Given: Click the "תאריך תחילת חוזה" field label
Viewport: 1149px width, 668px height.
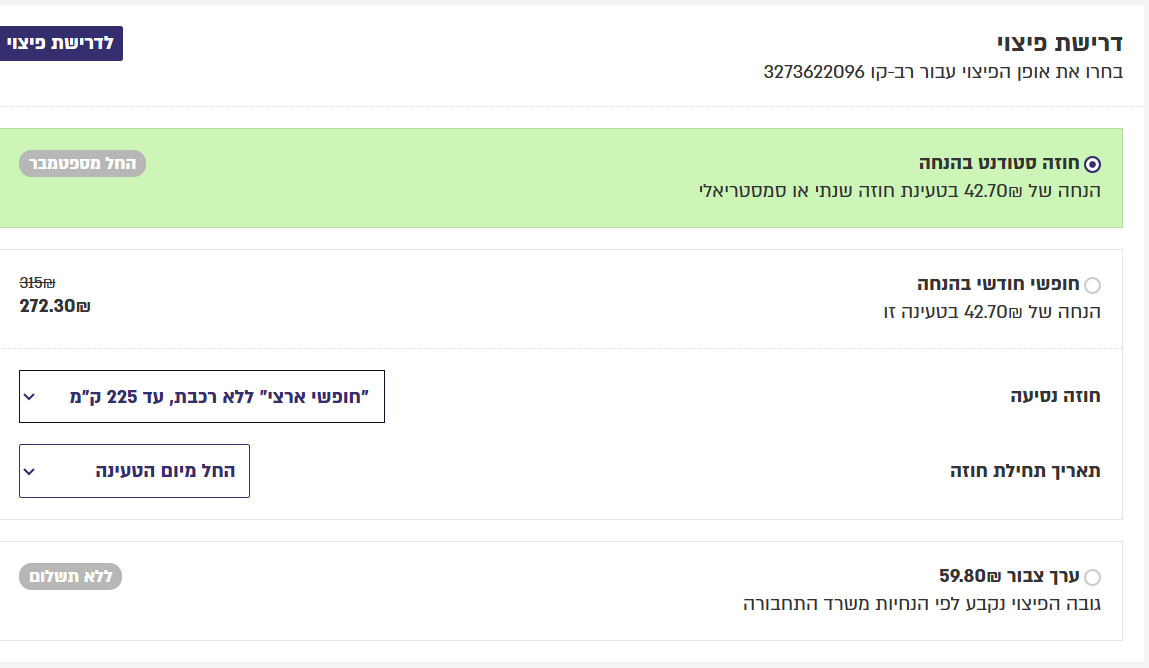Looking at the screenshot, I should [1025, 471].
